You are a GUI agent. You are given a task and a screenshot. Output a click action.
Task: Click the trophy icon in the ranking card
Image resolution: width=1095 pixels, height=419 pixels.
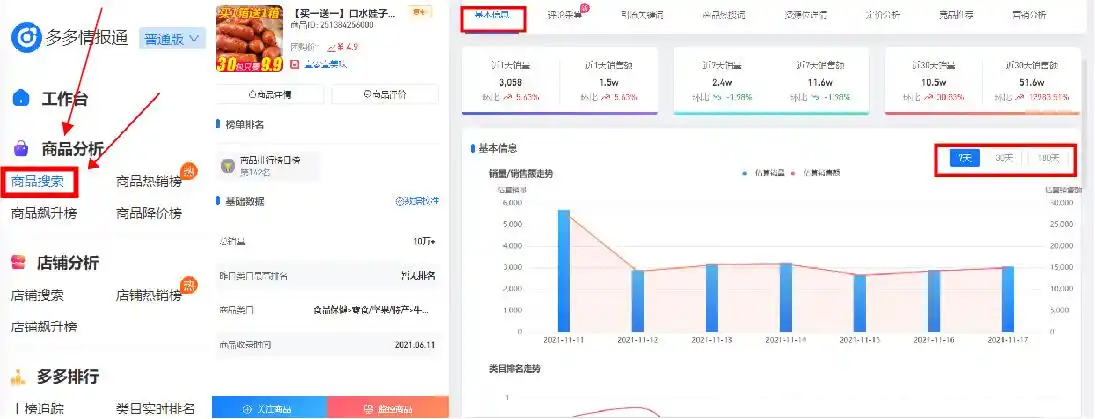click(x=227, y=166)
